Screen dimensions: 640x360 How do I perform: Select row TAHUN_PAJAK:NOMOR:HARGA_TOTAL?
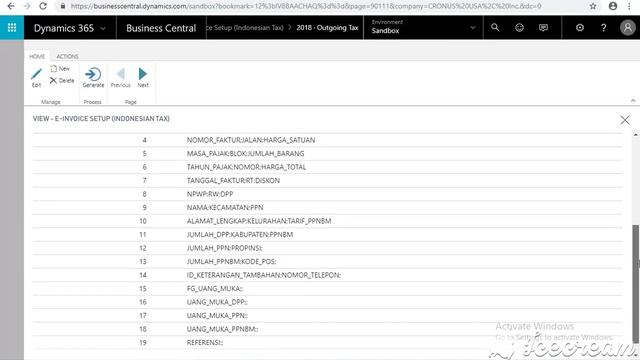pyautogui.click(x=327, y=167)
